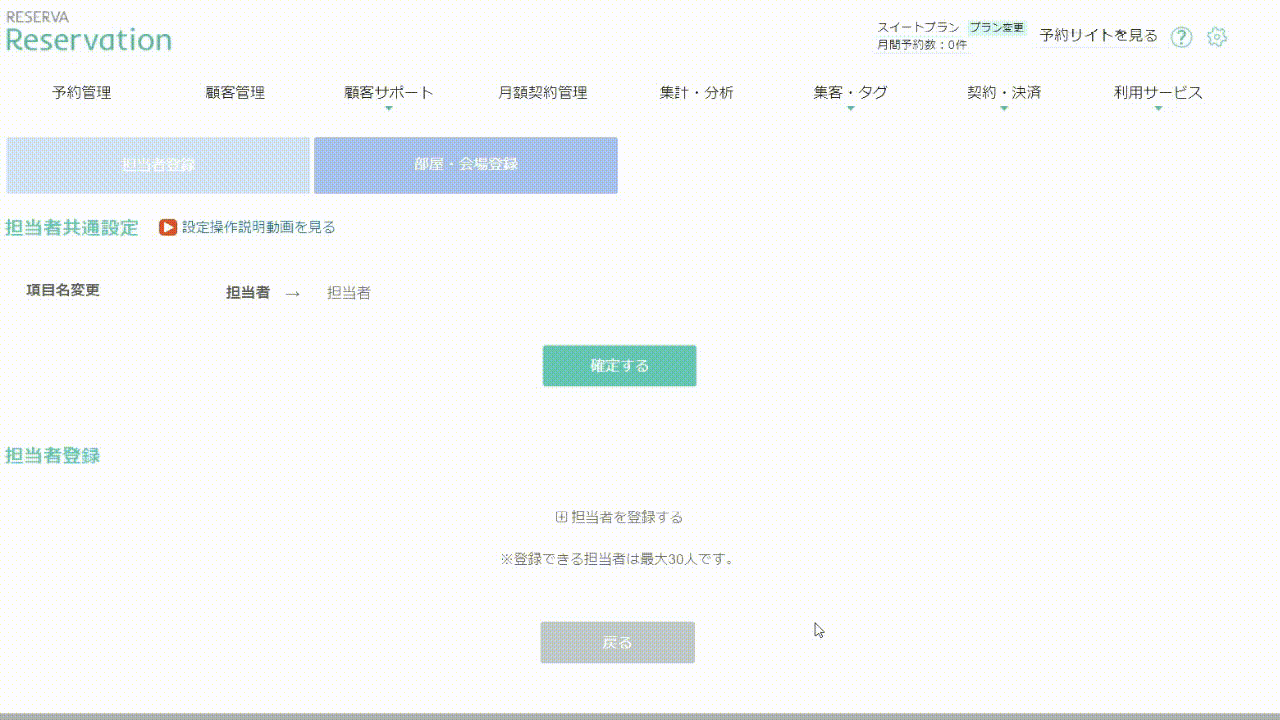The height and width of the screenshot is (720, 1280).
Task: Expand the 利用サービス dropdown menu
Action: click(x=1158, y=94)
